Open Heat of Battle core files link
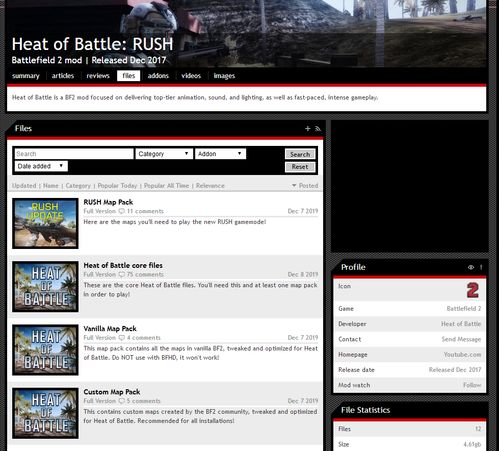The width and height of the screenshot is (499, 451). 123,265
